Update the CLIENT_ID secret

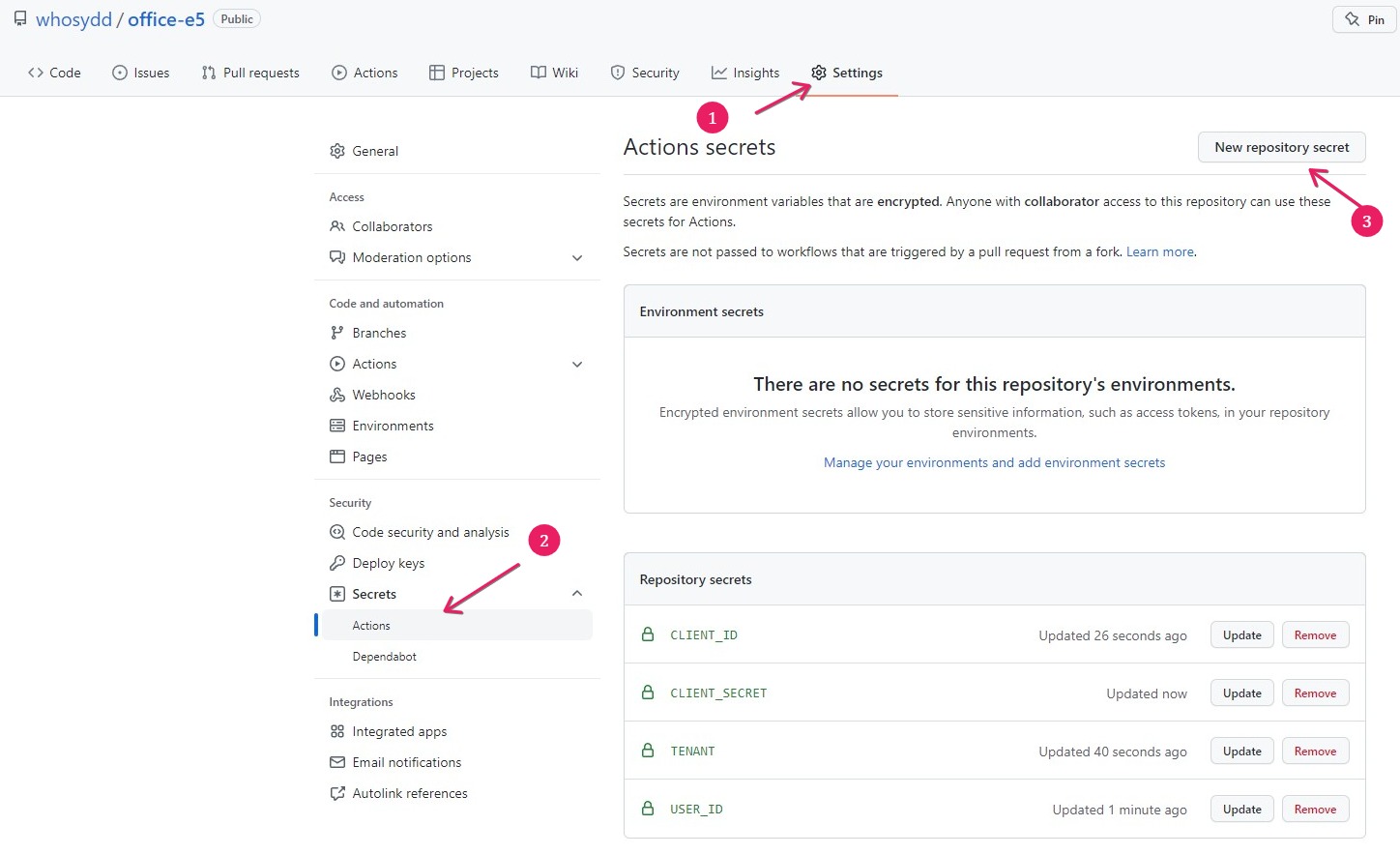click(1242, 635)
